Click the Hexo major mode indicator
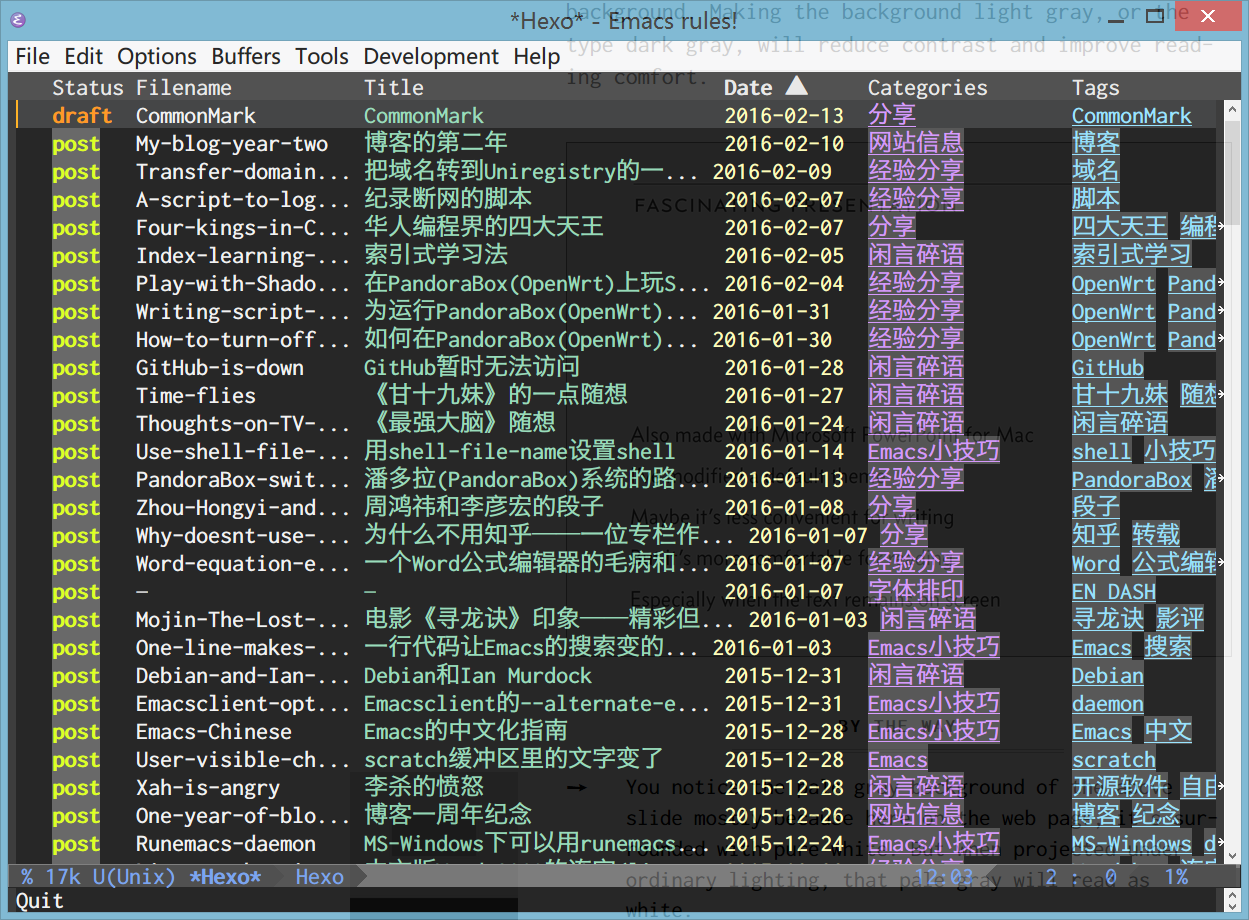Image resolution: width=1249 pixels, height=920 pixels. pyautogui.click(x=320, y=877)
